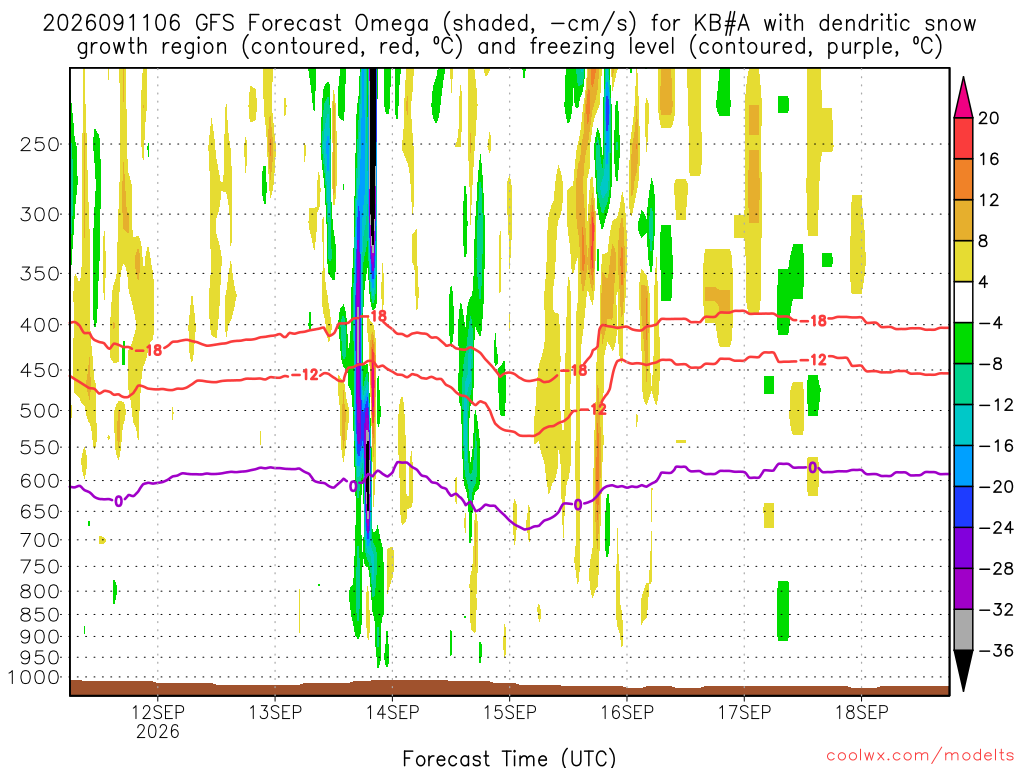The height and width of the screenshot is (768, 1024).
Task: Select the 1000 pressure axis label
Action: click(33, 678)
